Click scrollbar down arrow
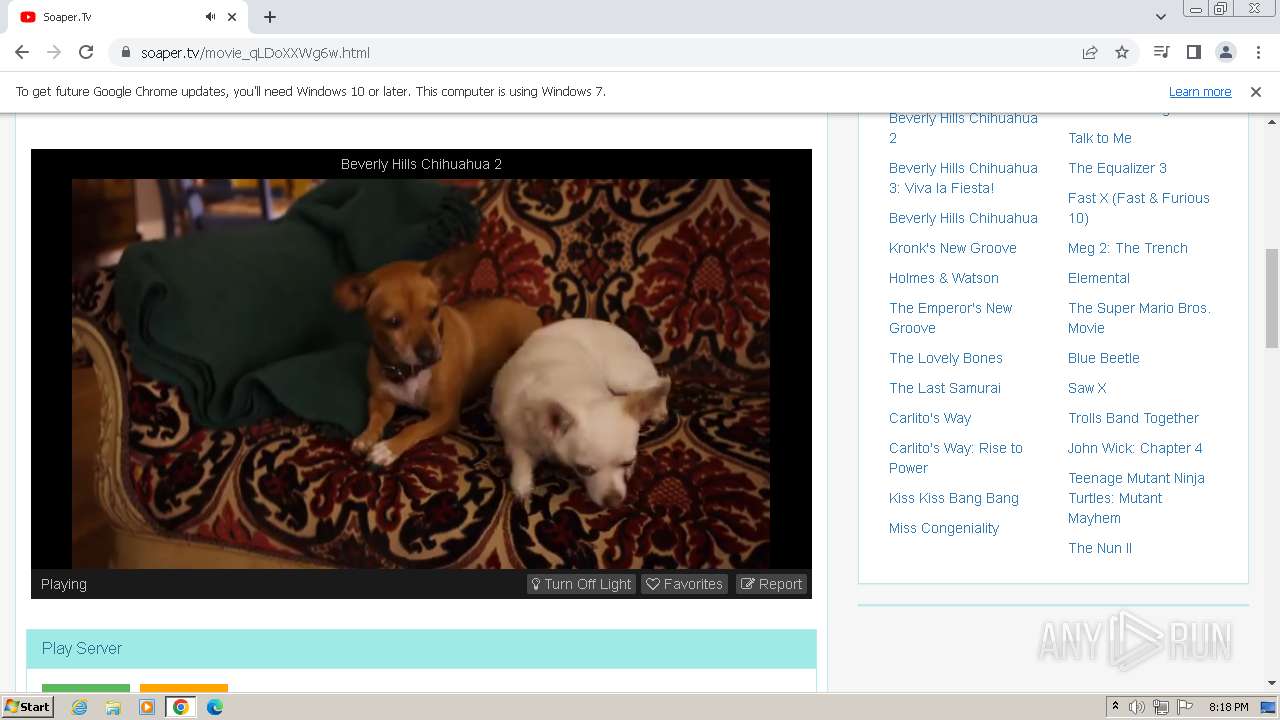Image resolution: width=1280 pixels, height=720 pixels. [x=1272, y=683]
